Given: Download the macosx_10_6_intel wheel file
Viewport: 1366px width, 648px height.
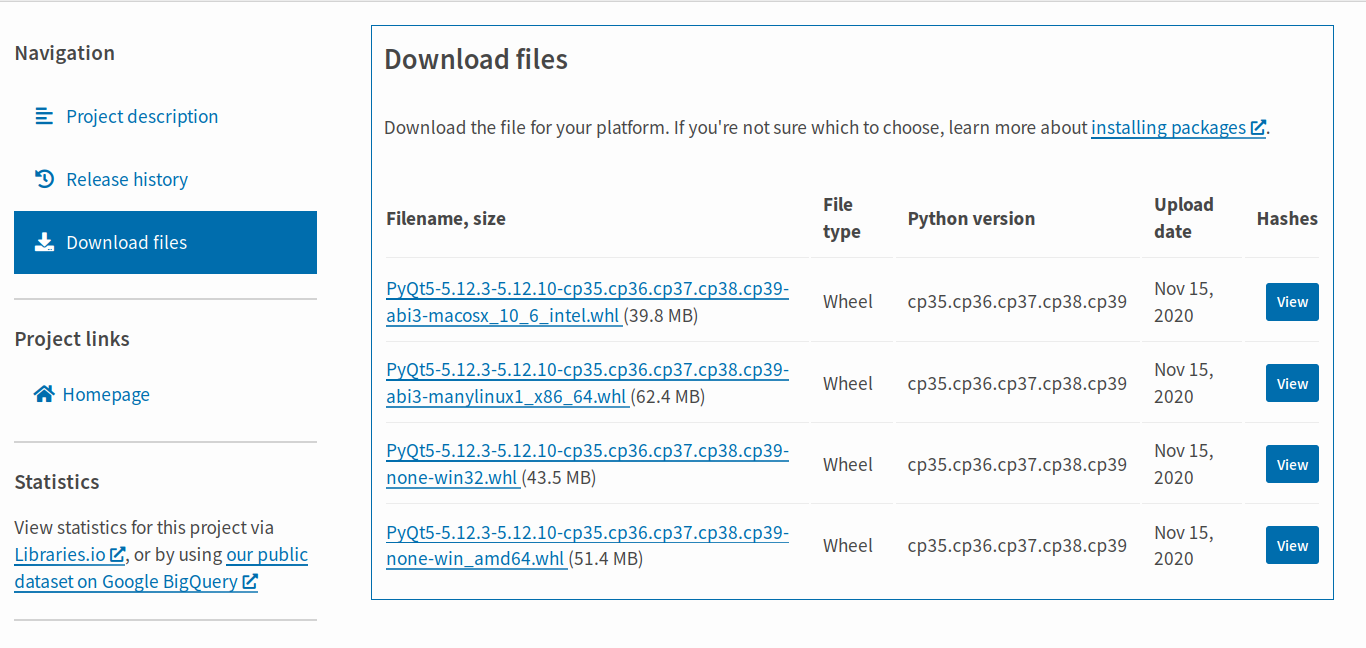Looking at the screenshot, I should click(588, 301).
